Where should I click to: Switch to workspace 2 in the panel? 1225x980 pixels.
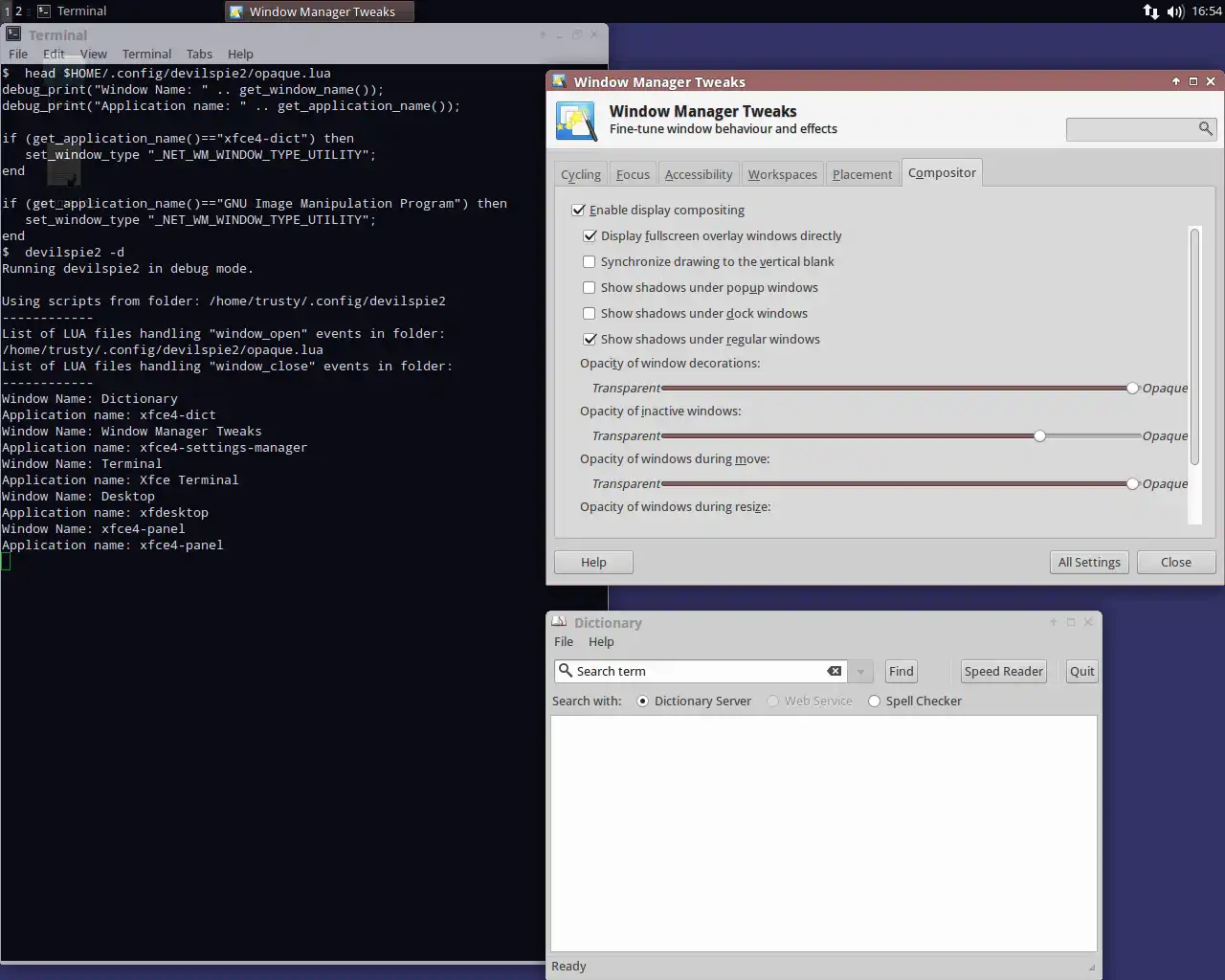18,11
